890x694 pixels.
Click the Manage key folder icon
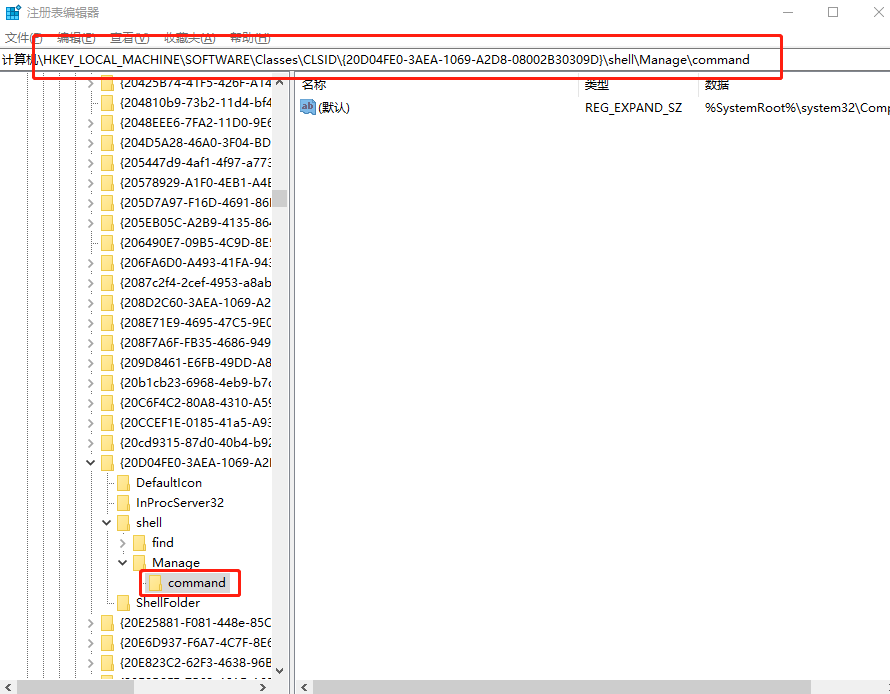139,563
